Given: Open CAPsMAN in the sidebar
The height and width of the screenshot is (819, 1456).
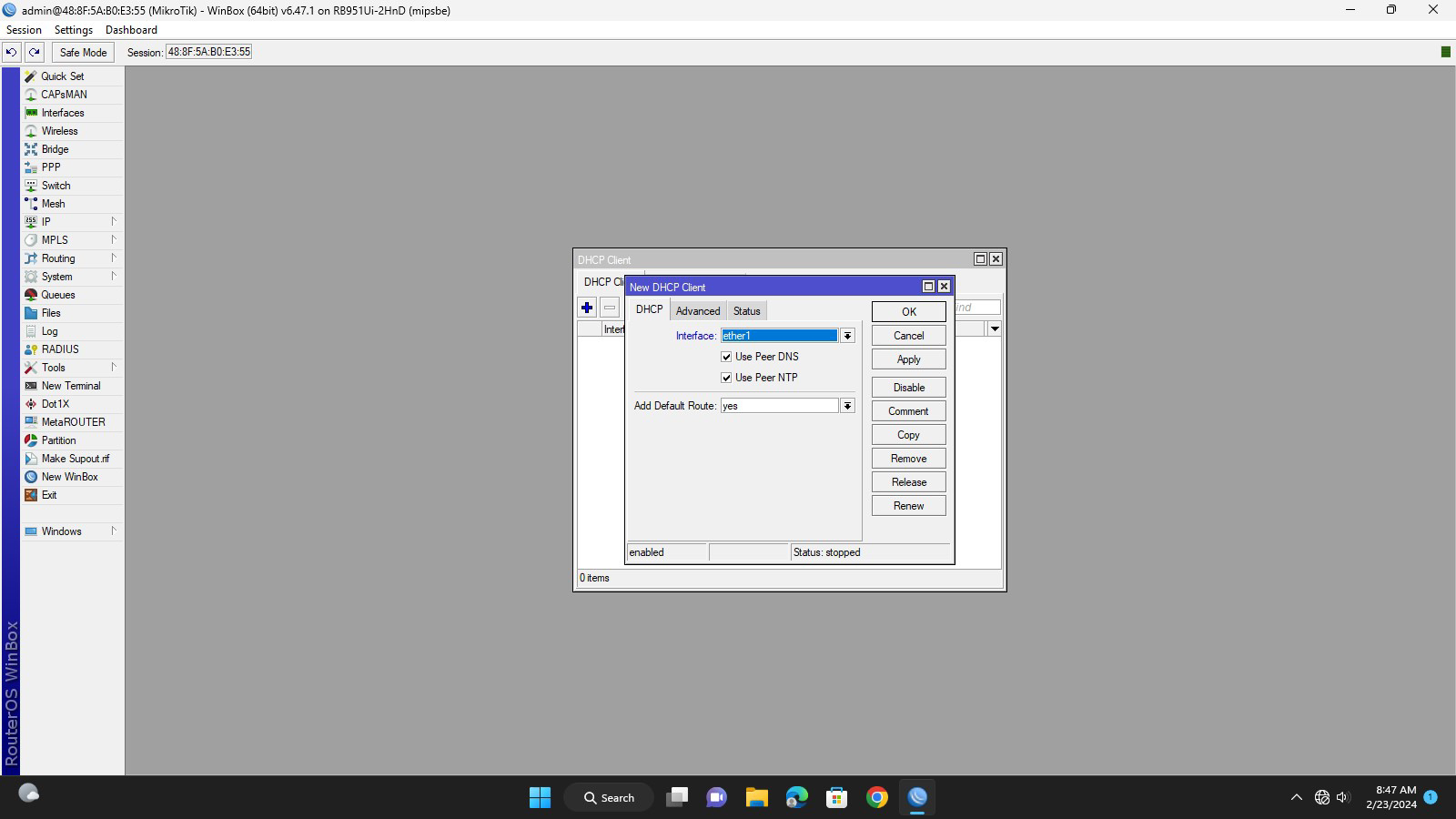Looking at the screenshot, I should pos(72,95).
